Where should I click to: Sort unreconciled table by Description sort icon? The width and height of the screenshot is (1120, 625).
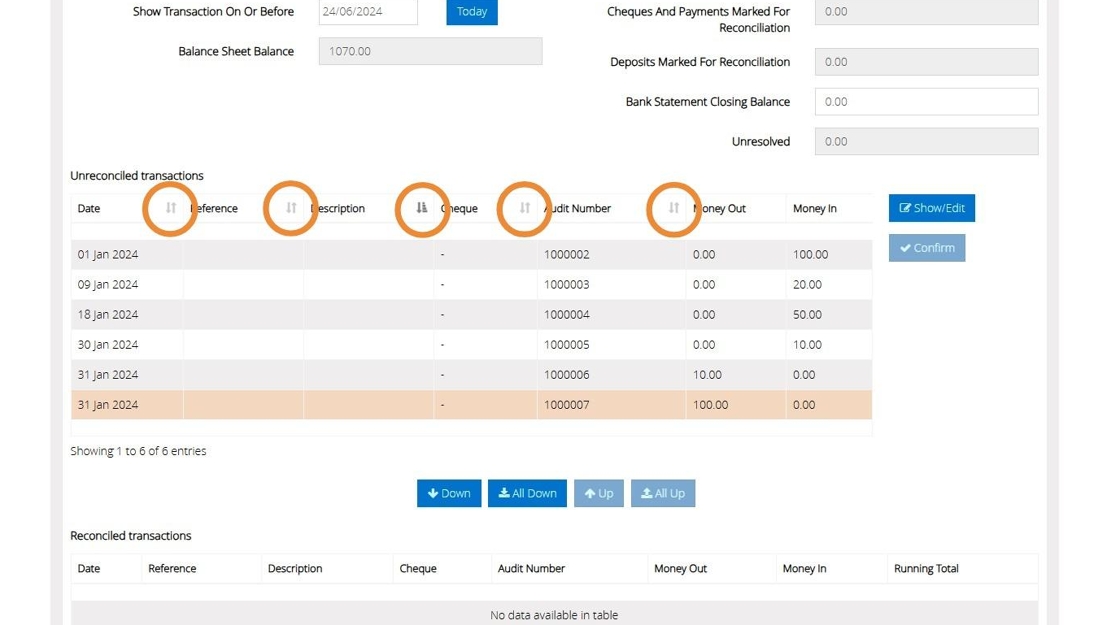[422, 208]
